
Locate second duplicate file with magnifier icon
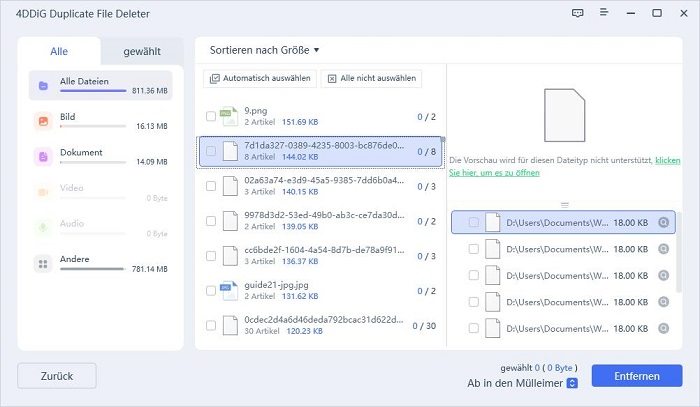pos(664,249)
